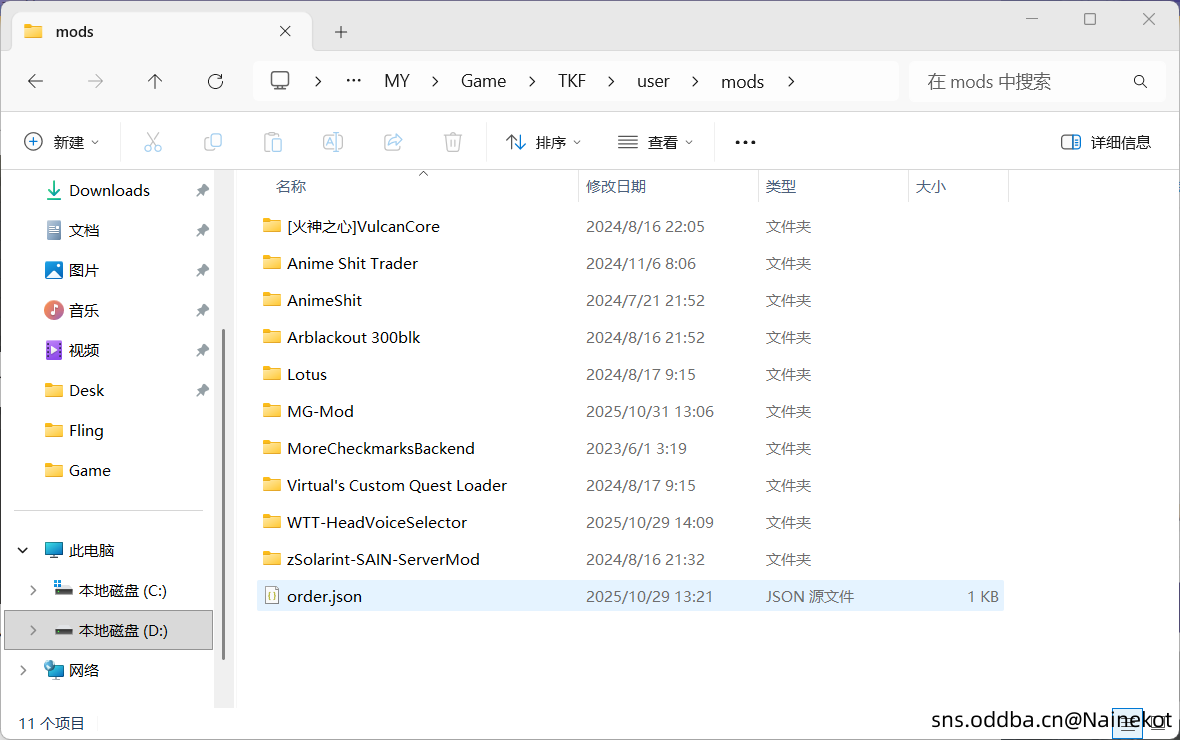The height and width of the screenshot is (740, 1180).
Task: Open the New item menu
Action: pos(62,142)
